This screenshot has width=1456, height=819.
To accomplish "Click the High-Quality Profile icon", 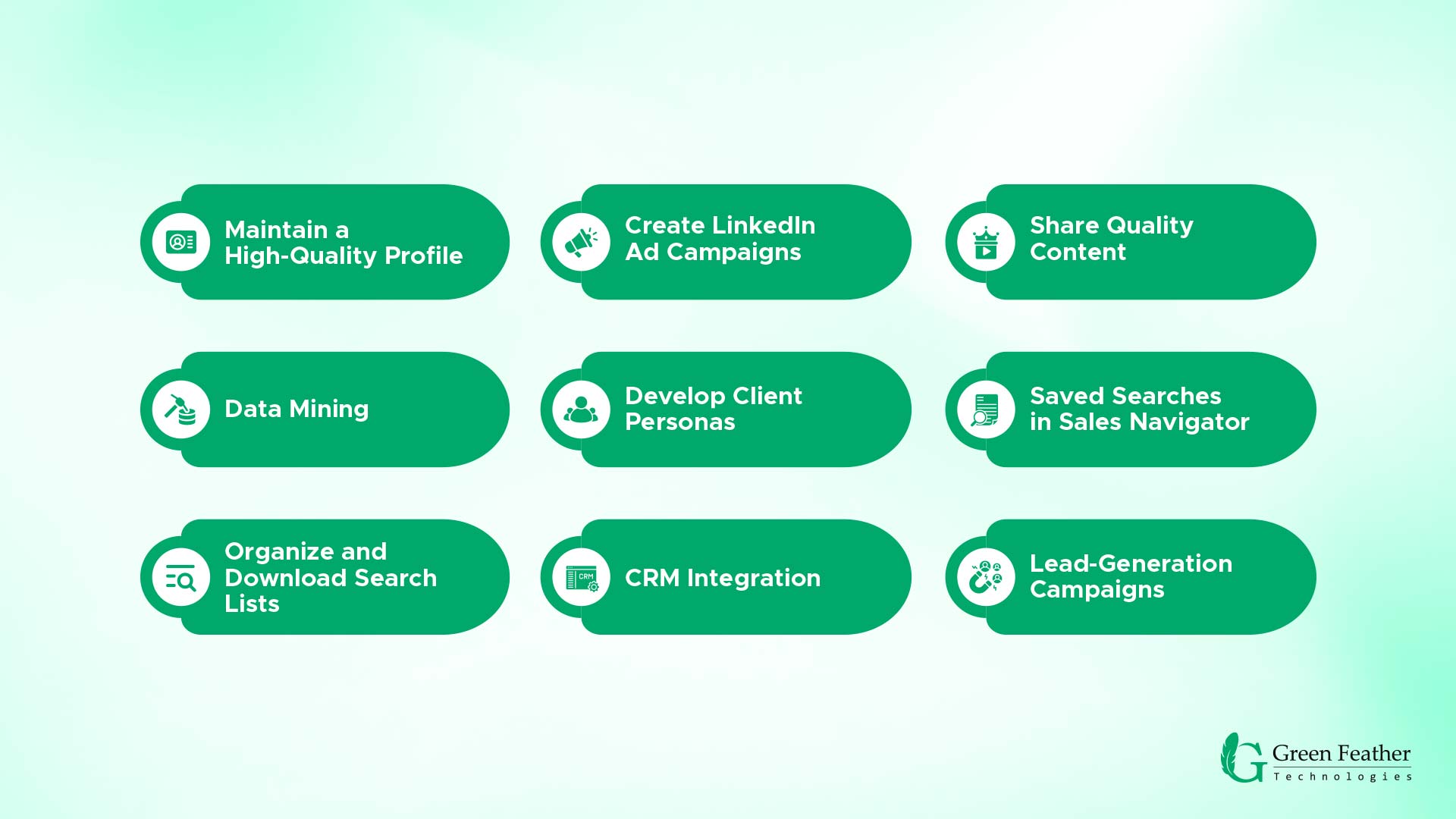I will click(x=180, y=241).
